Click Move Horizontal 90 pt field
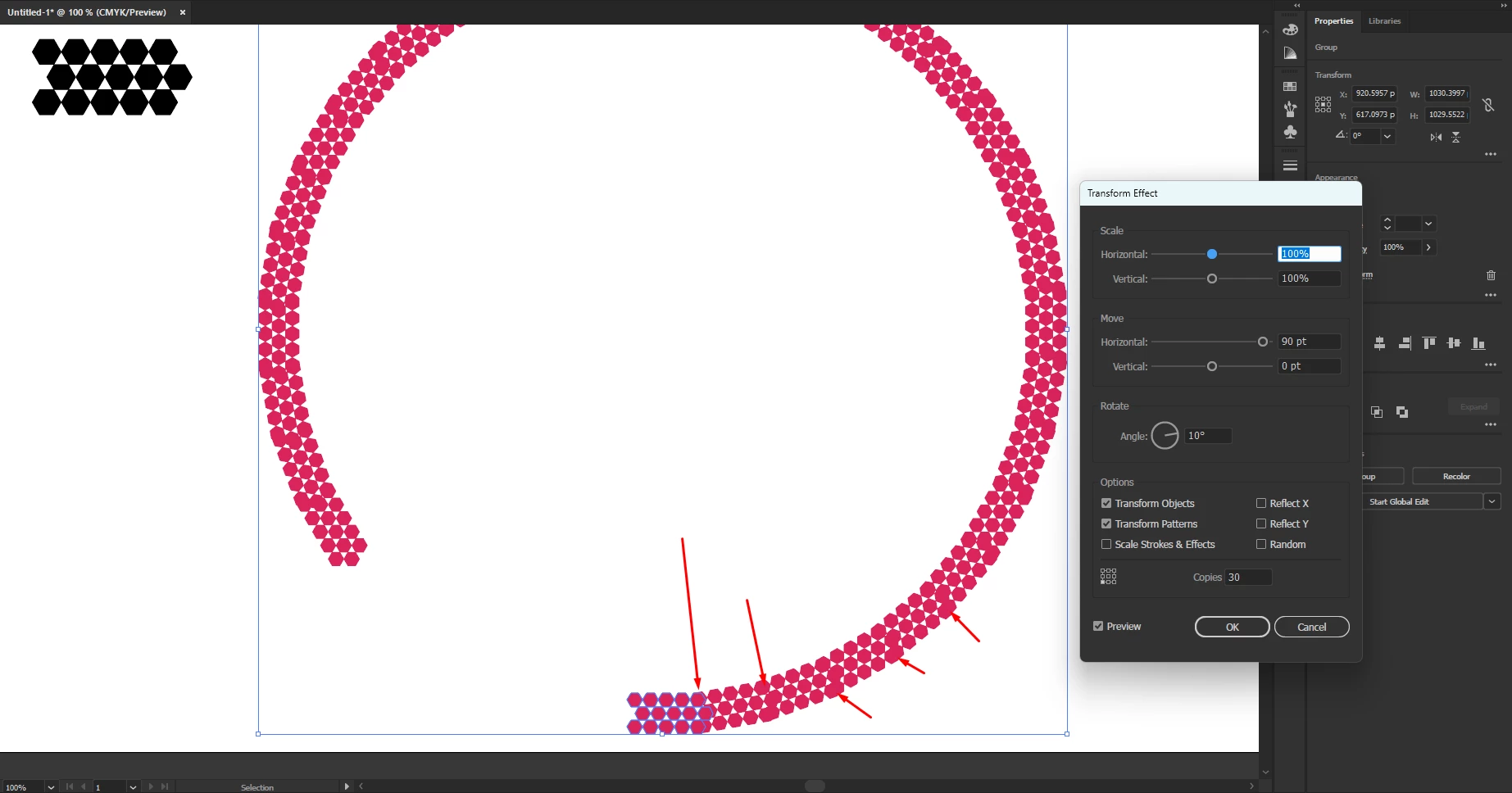The width and height of the screenshot is (1512, 793). pos(1310,342)
